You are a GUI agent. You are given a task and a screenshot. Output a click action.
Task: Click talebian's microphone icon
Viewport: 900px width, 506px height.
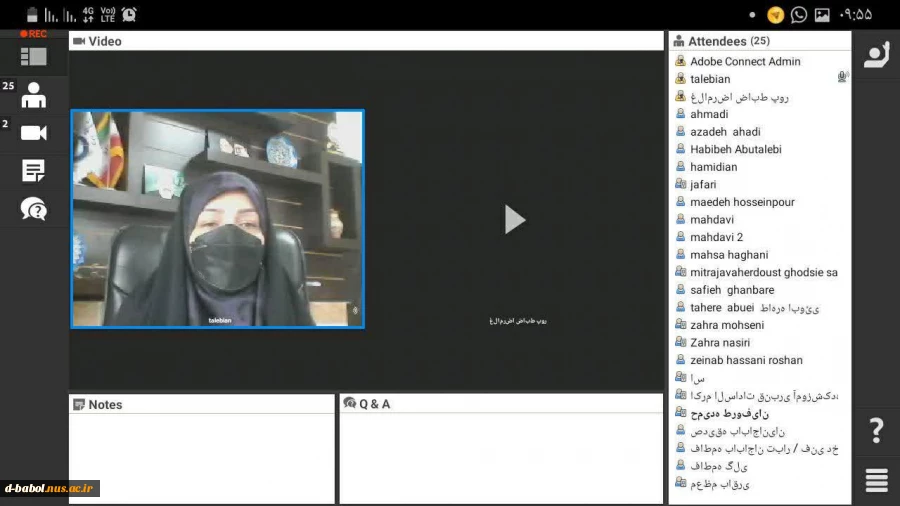point(842,77)
